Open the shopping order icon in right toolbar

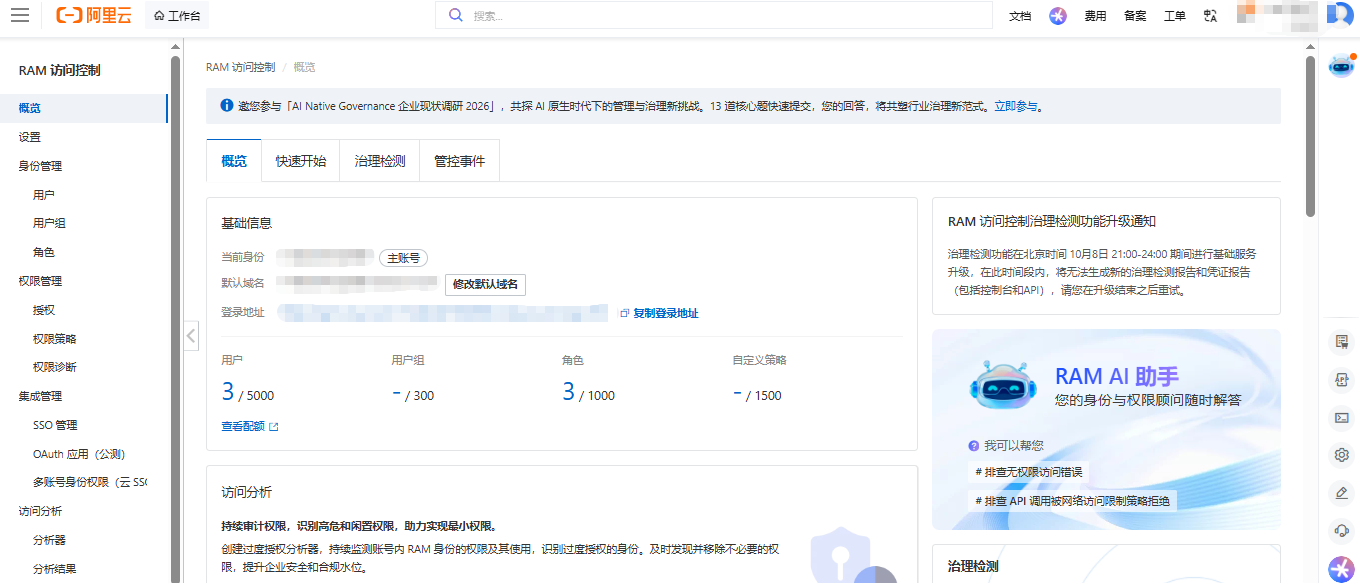pos(1342,342)
